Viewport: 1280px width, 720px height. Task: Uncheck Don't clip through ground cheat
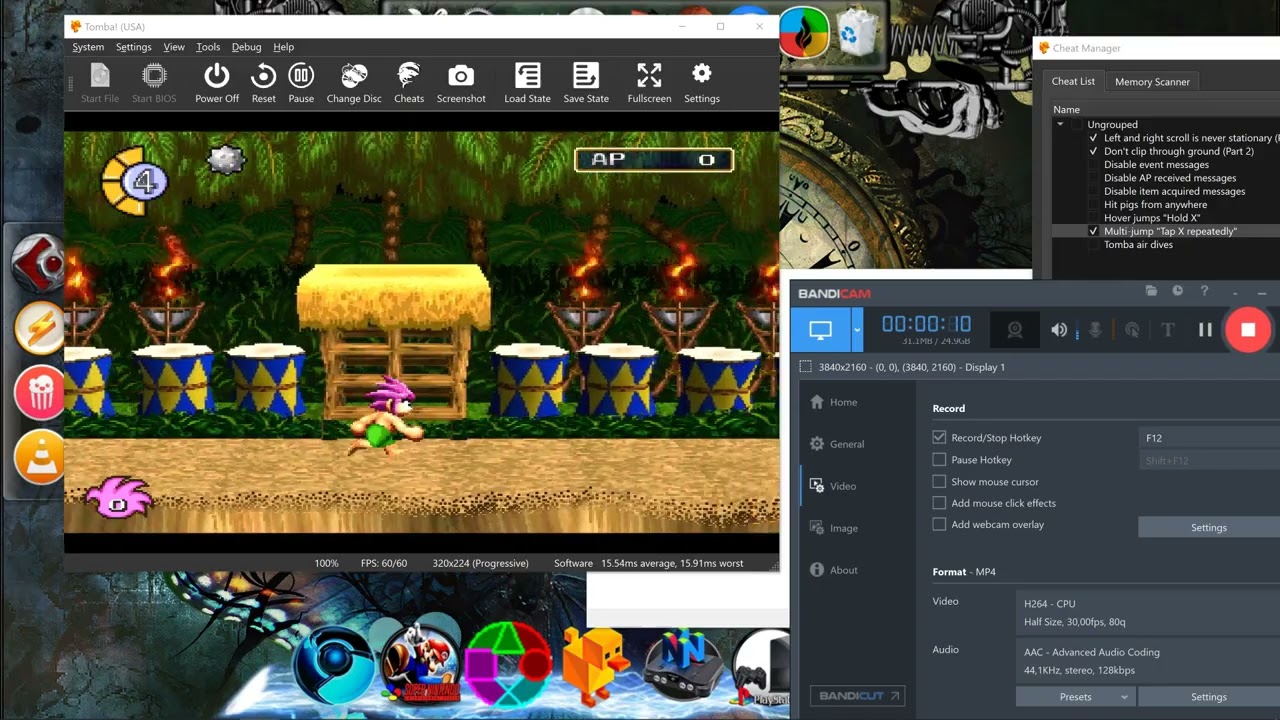[1093, 151]
